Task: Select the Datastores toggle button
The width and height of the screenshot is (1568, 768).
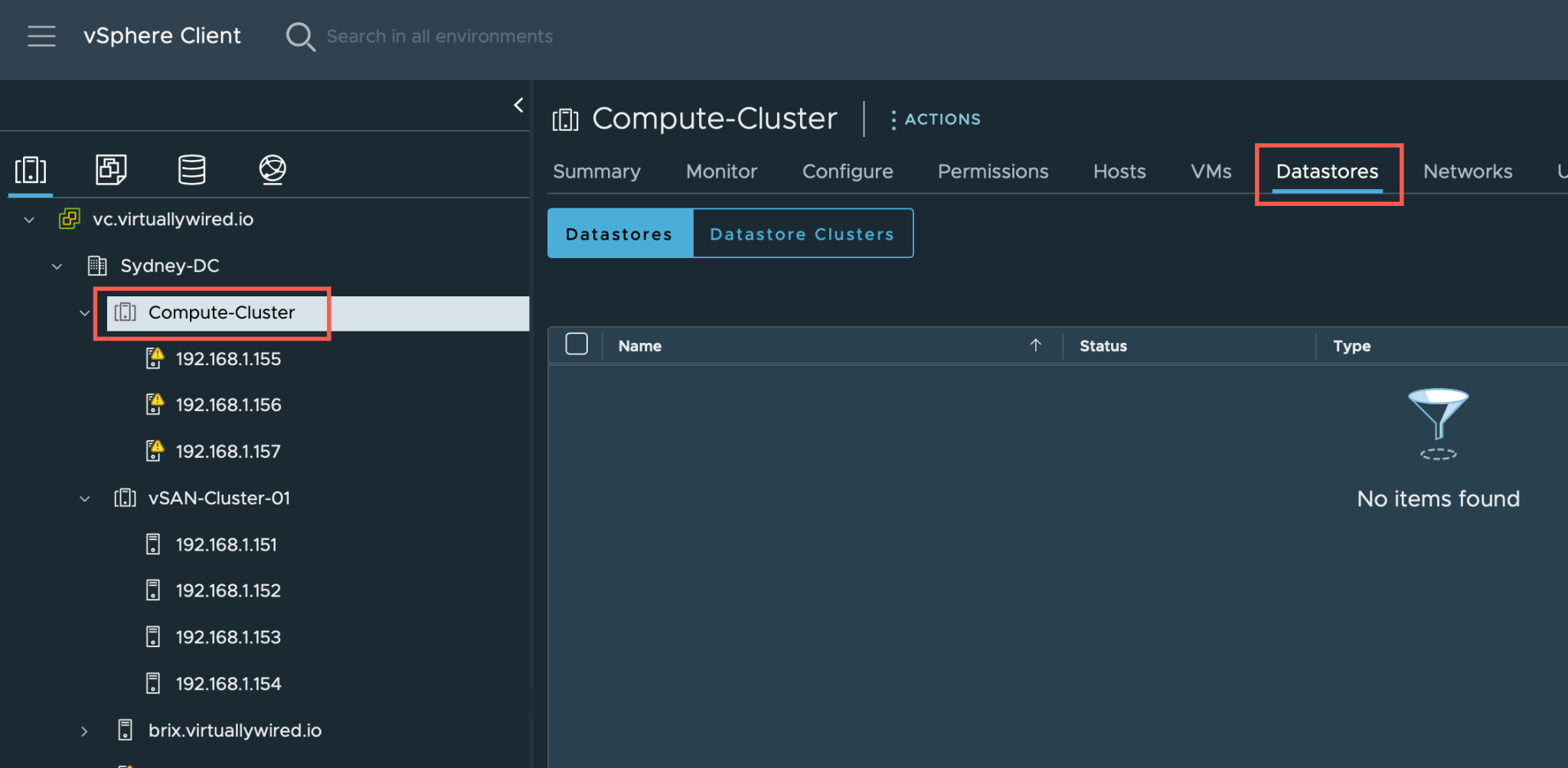Action: point(620,234)
